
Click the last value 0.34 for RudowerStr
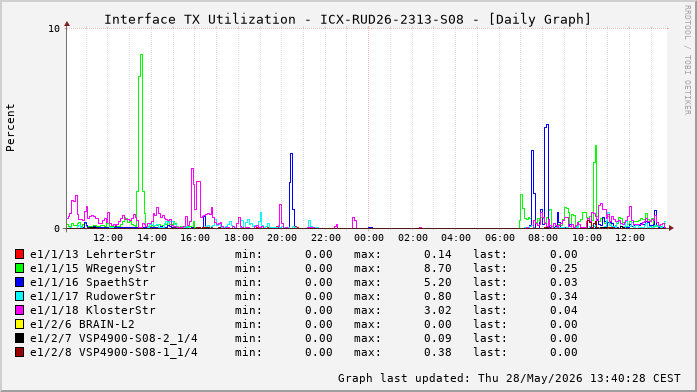(x=564, y=296)
